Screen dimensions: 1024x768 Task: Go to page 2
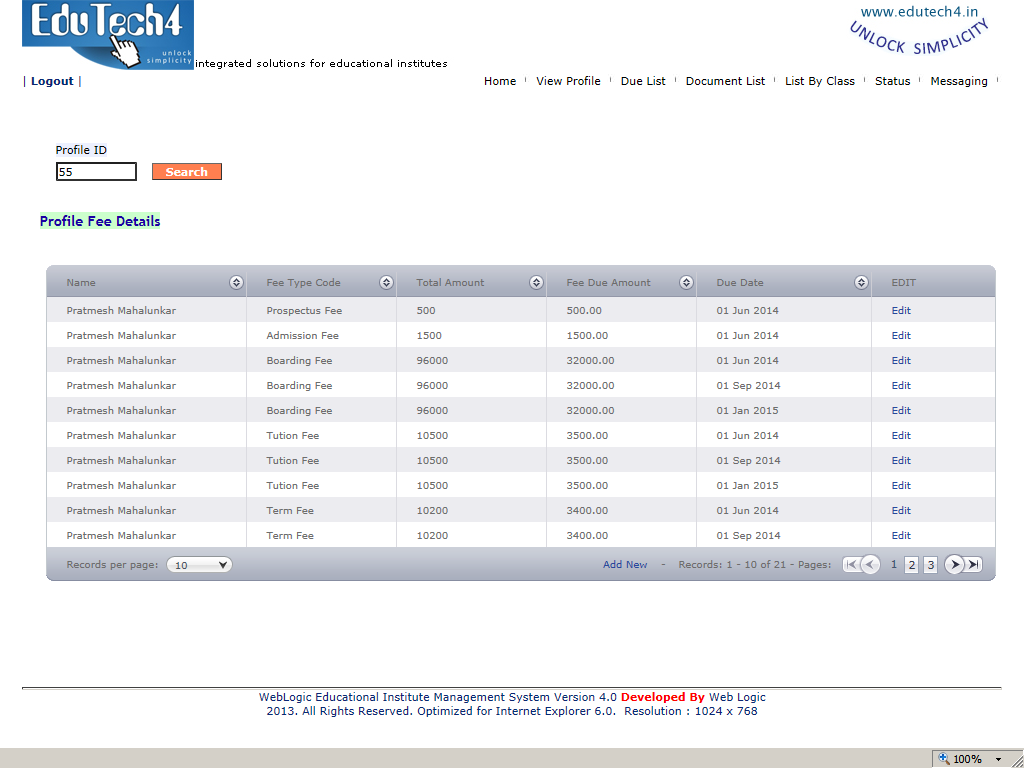[912, 564]
